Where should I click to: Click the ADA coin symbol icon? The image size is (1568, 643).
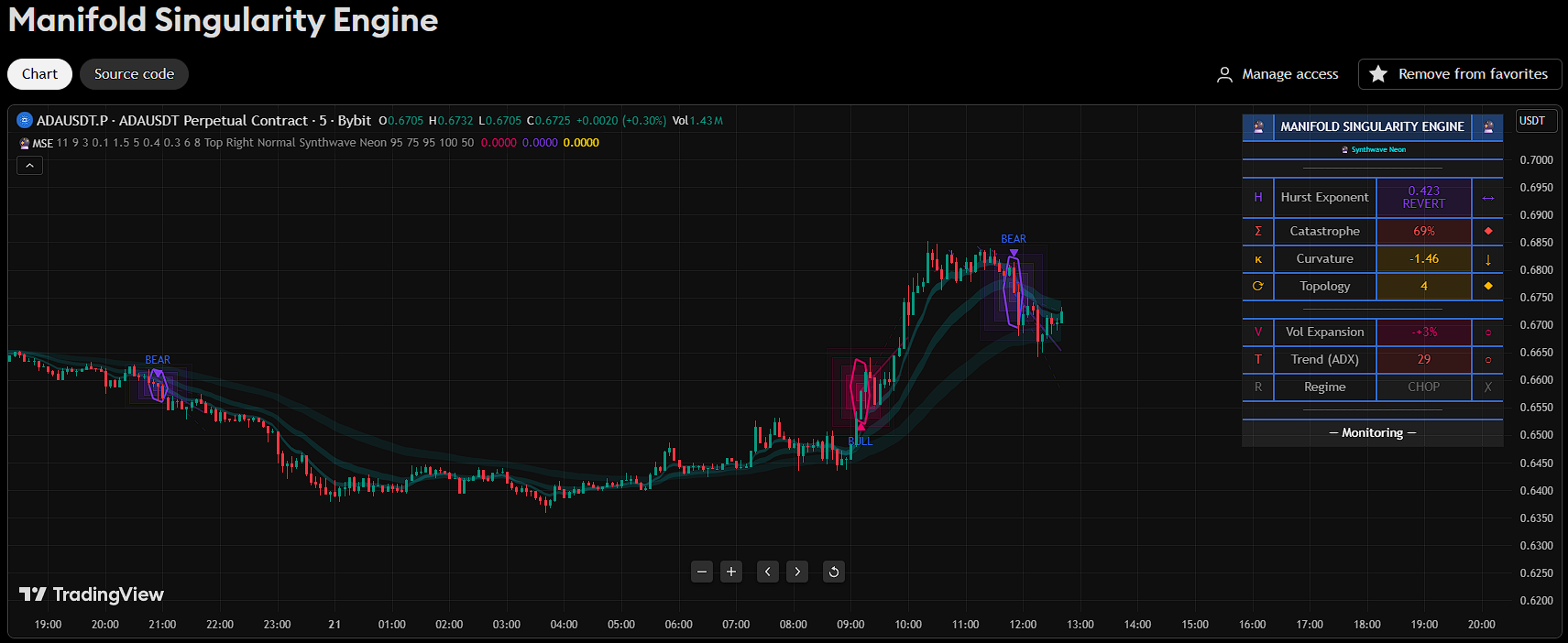25,120
